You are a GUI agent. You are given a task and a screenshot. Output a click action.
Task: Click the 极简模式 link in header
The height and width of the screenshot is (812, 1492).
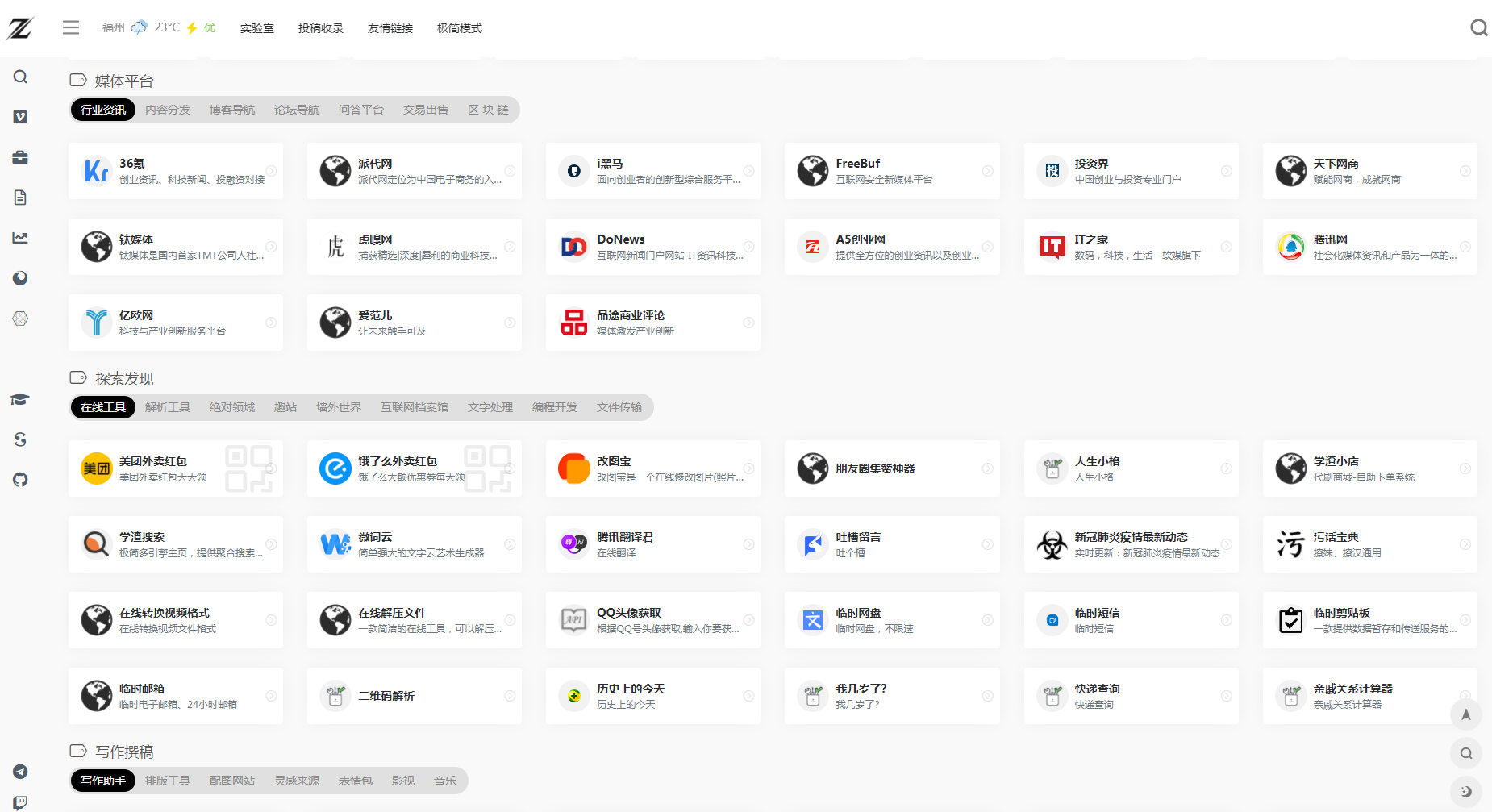[460, 28]
